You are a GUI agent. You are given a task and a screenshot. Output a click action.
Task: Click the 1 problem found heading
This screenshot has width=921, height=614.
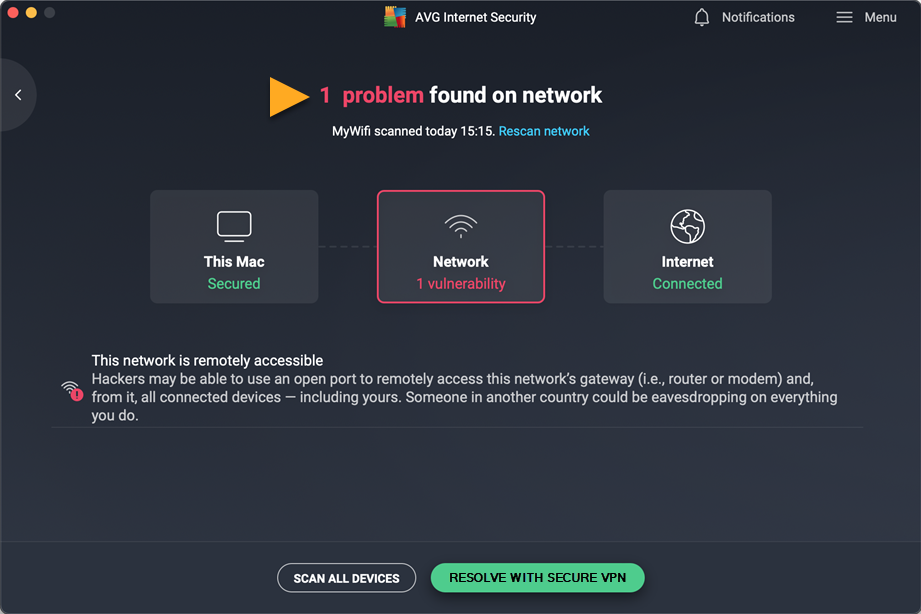461,96
